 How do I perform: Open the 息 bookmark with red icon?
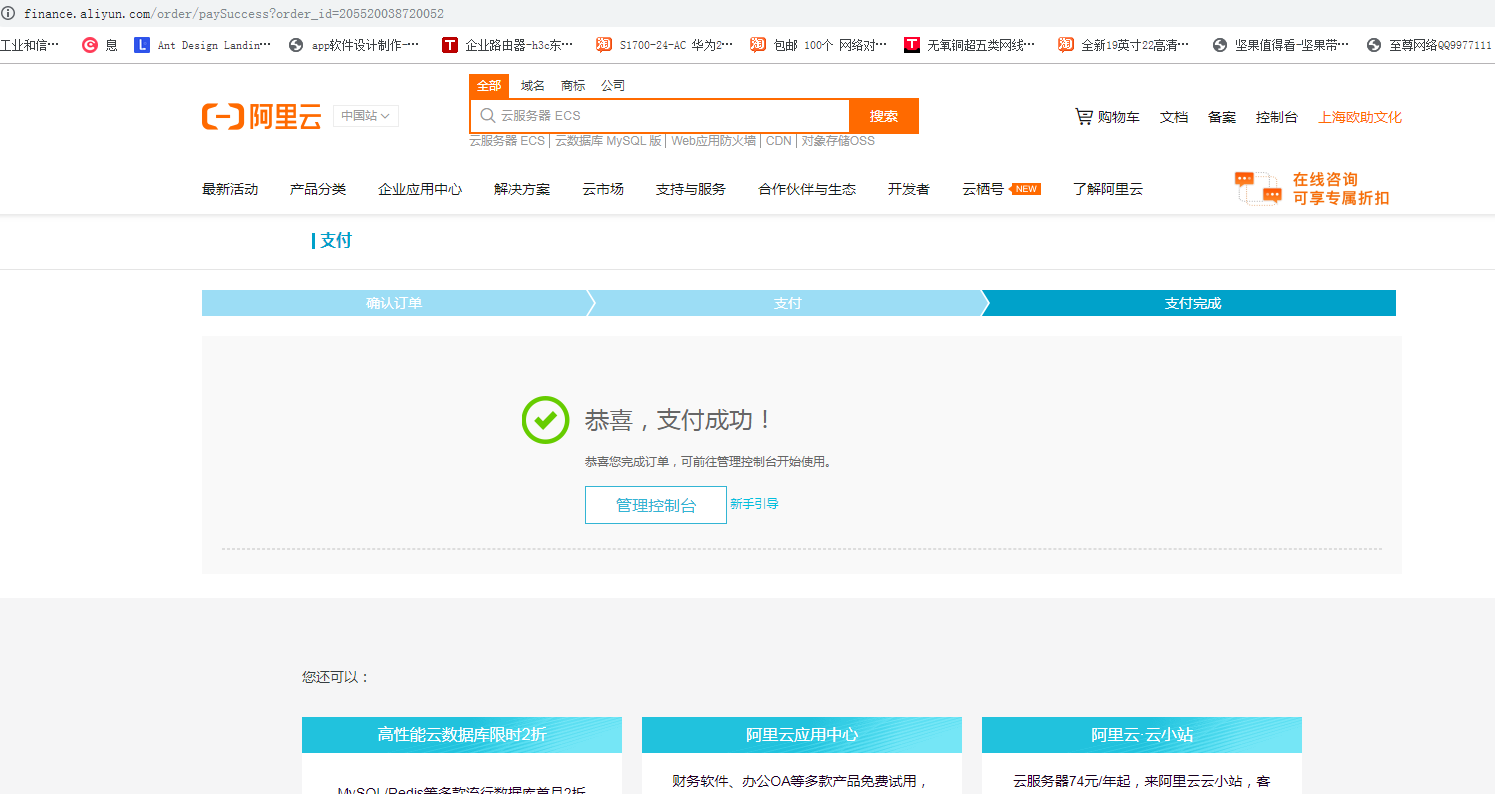pyautogui.click(x=100, y=45)
